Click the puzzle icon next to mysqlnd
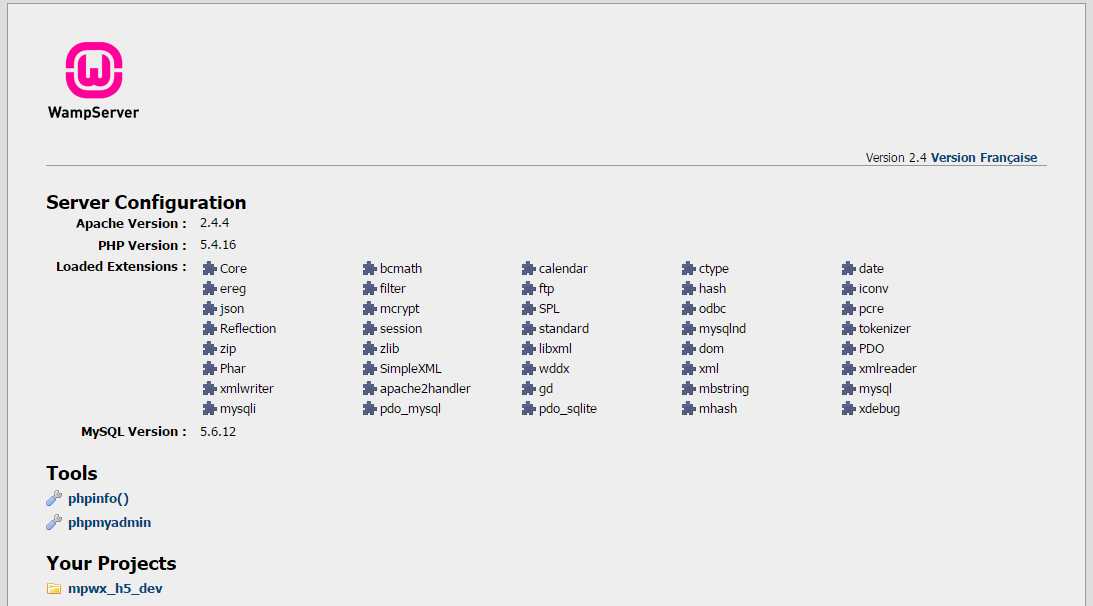The image size is (1093, 606). click(x=689, y=328)
